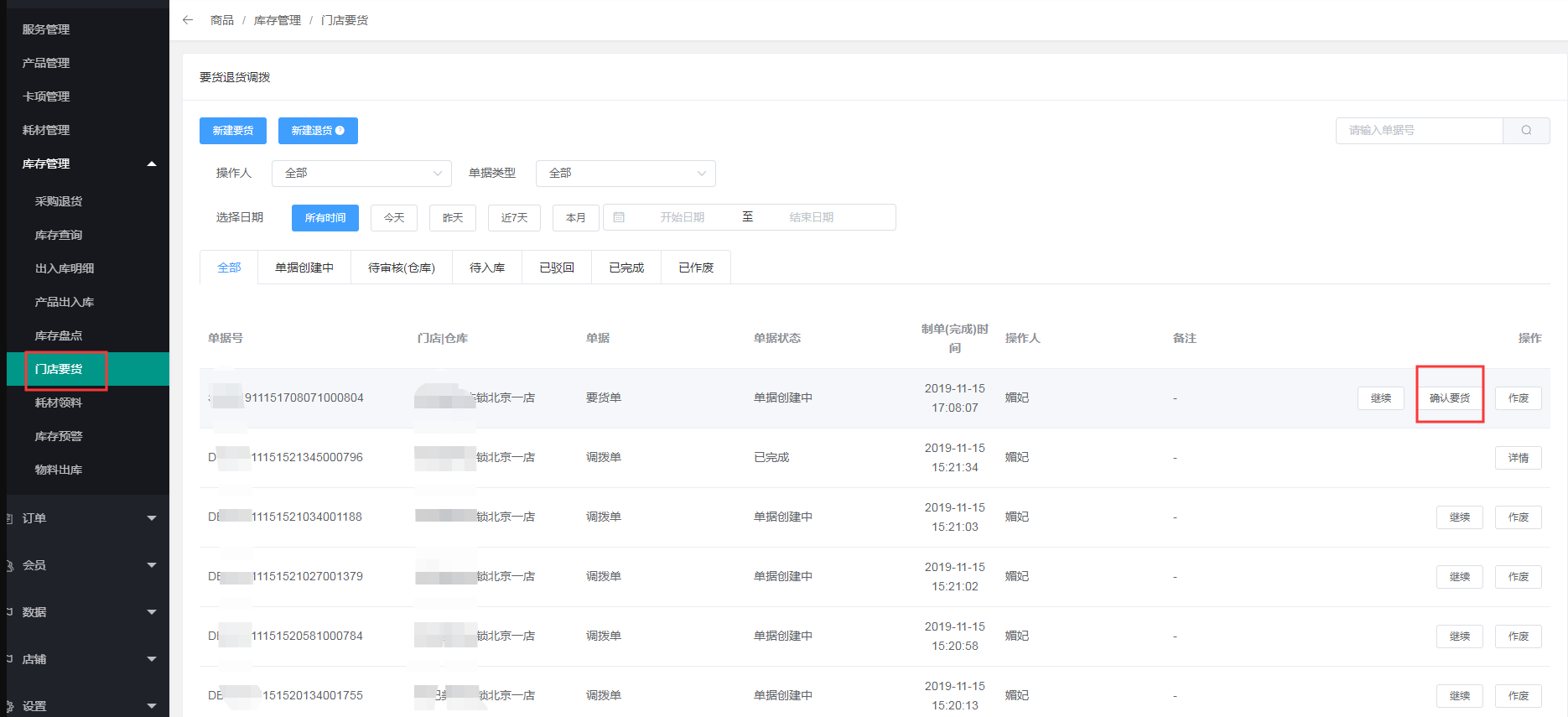Click the 开始日期 field

(x=682, y=217)
